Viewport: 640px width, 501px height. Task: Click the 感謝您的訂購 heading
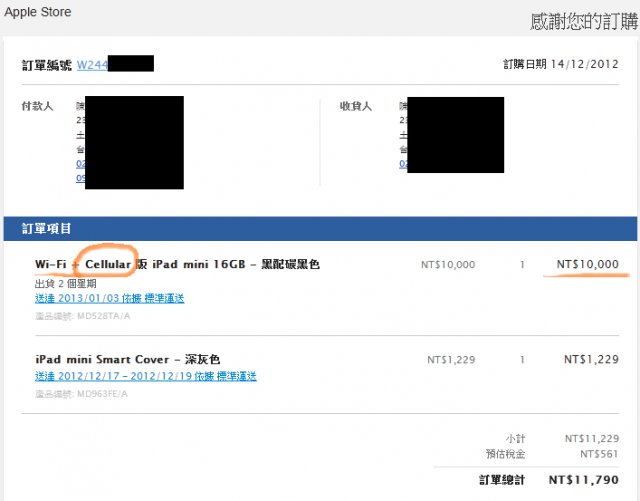(x=584, y=21)
